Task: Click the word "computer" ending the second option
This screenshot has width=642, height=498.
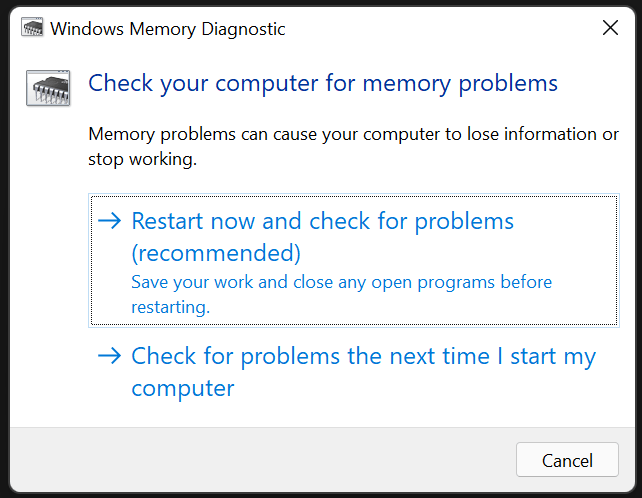Action: point(183,388)
